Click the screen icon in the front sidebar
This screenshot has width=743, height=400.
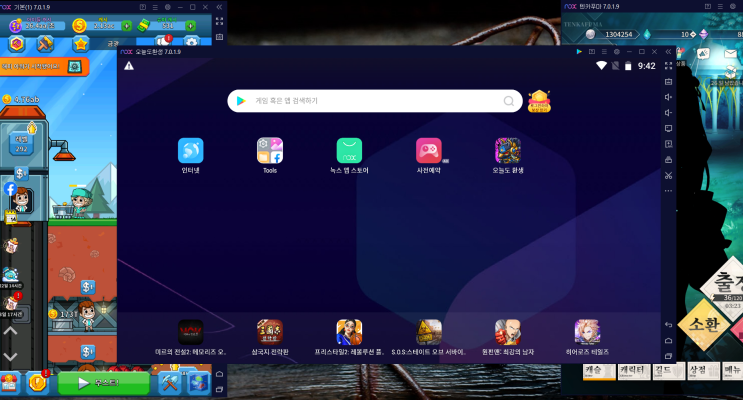click(669, 128)
